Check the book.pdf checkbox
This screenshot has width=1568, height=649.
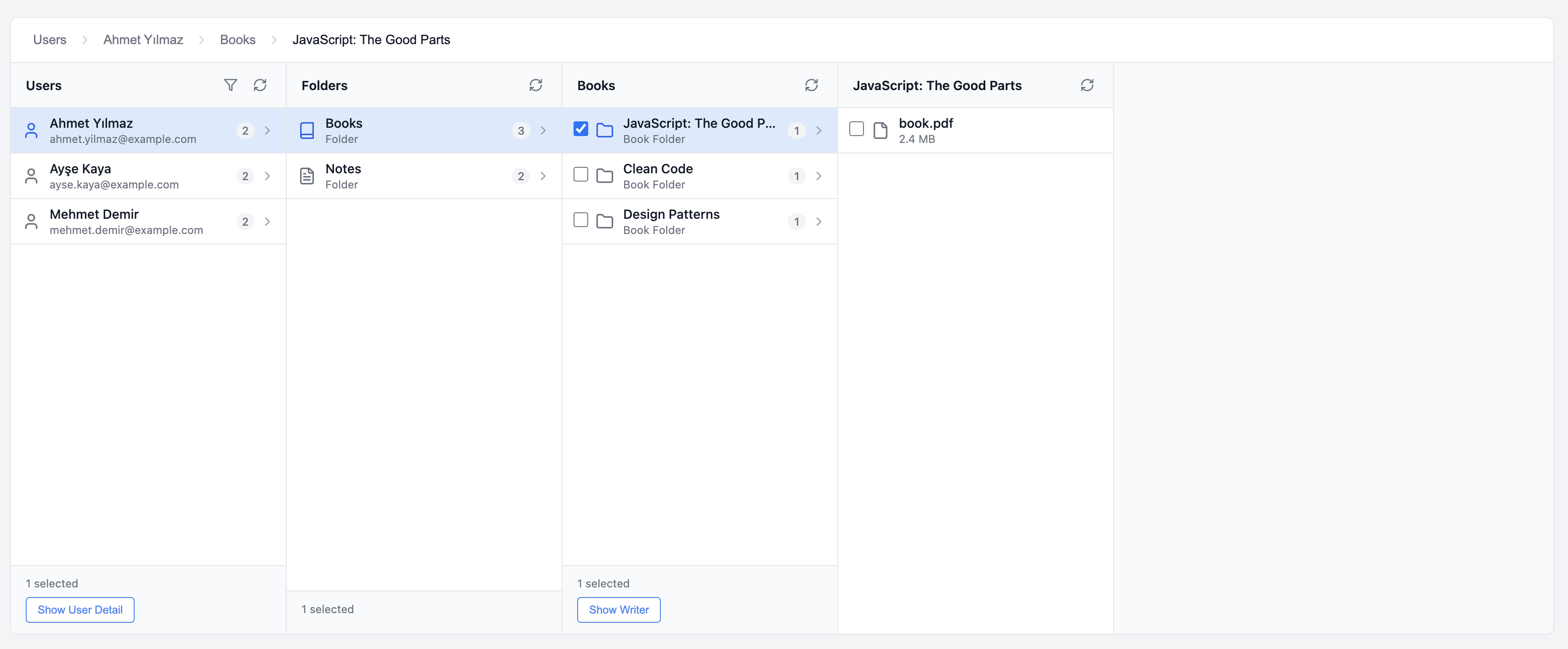point(857,129)
